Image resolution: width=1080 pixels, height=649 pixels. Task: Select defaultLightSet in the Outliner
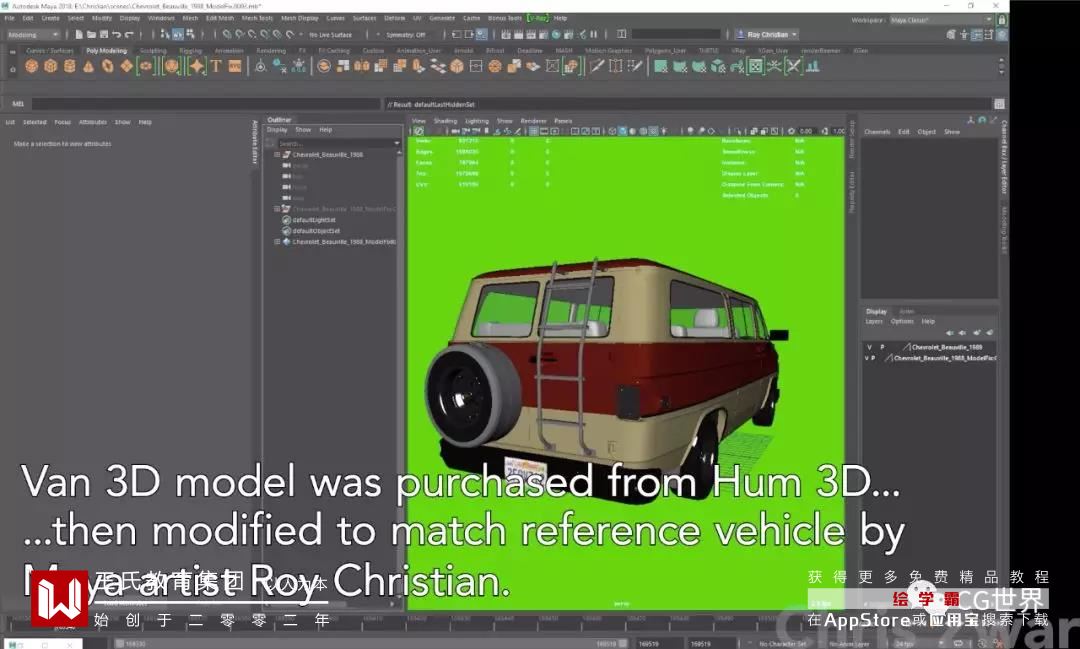coord(313,220)
